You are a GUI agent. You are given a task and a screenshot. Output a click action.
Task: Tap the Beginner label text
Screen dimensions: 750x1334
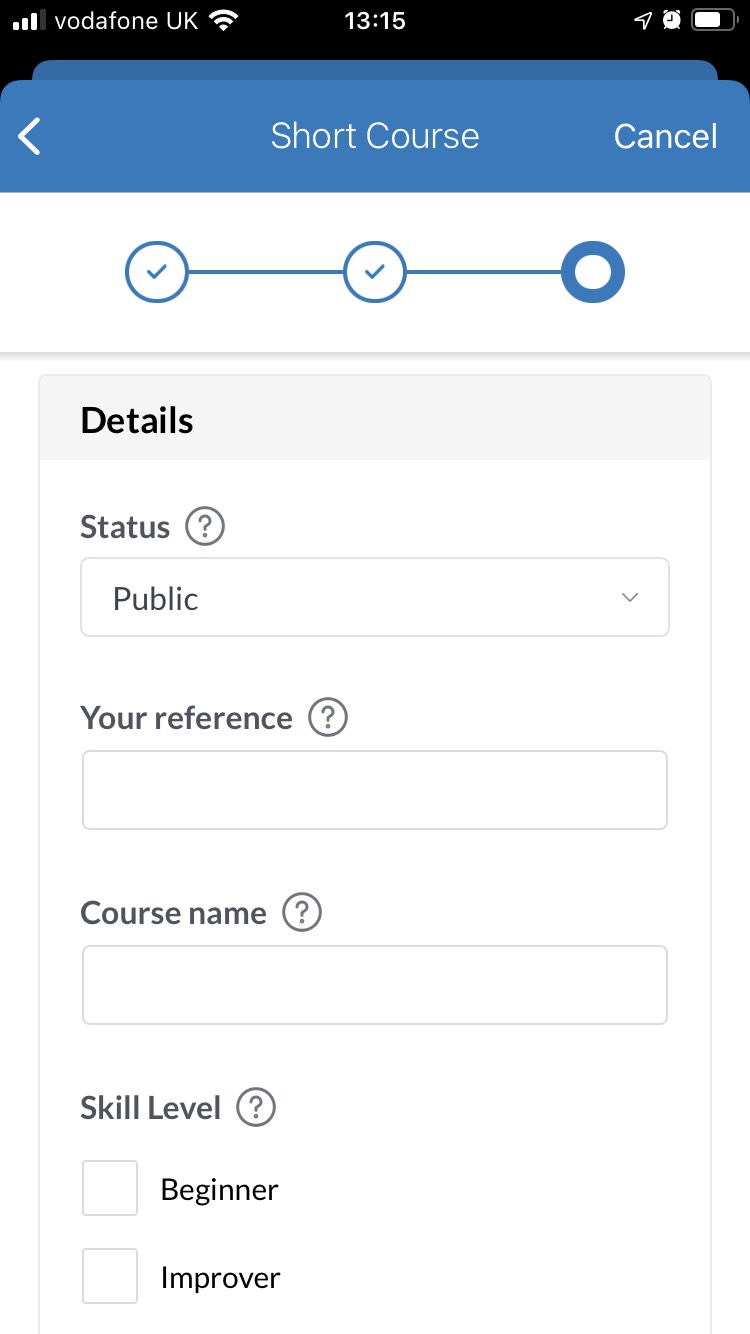click(x=219, y=1190)
